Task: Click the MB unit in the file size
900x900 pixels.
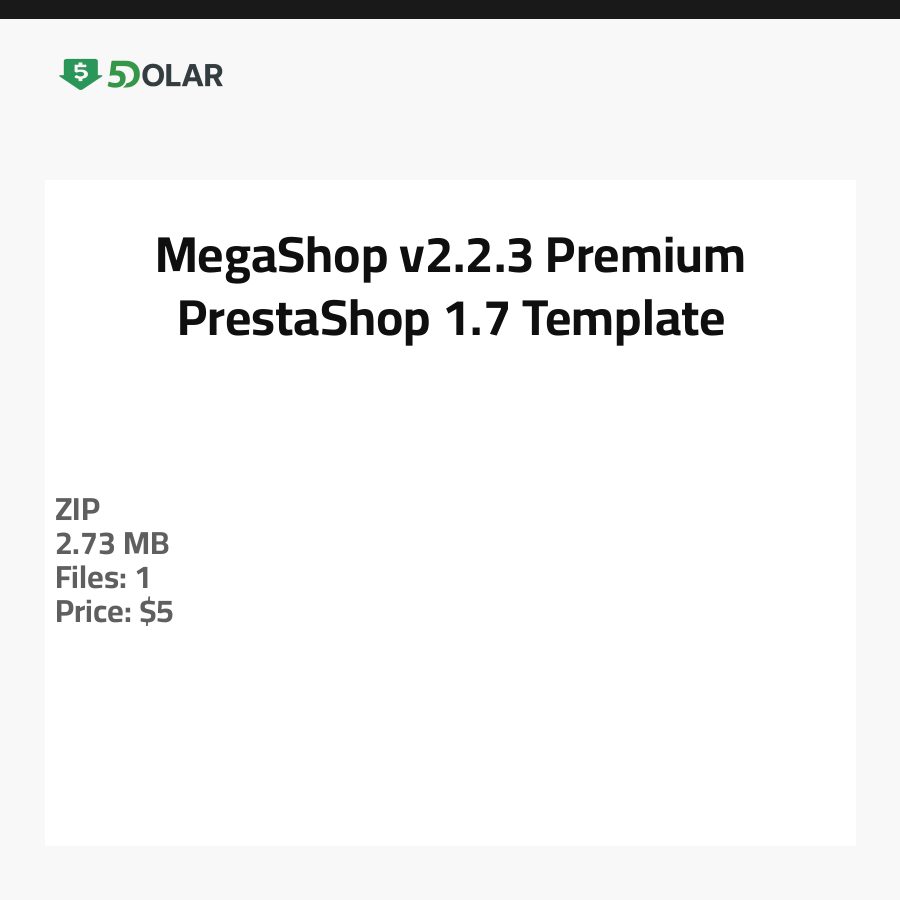Action: point(146,544)
